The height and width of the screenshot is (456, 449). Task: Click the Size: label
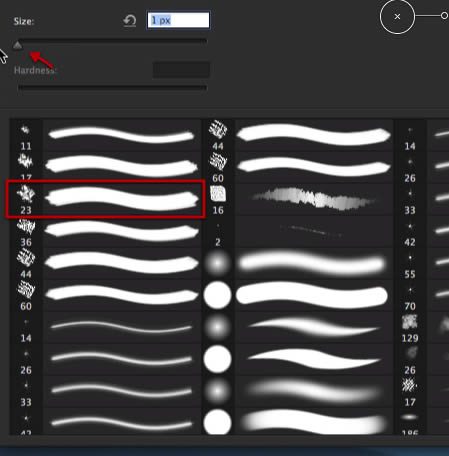point(24,21)
